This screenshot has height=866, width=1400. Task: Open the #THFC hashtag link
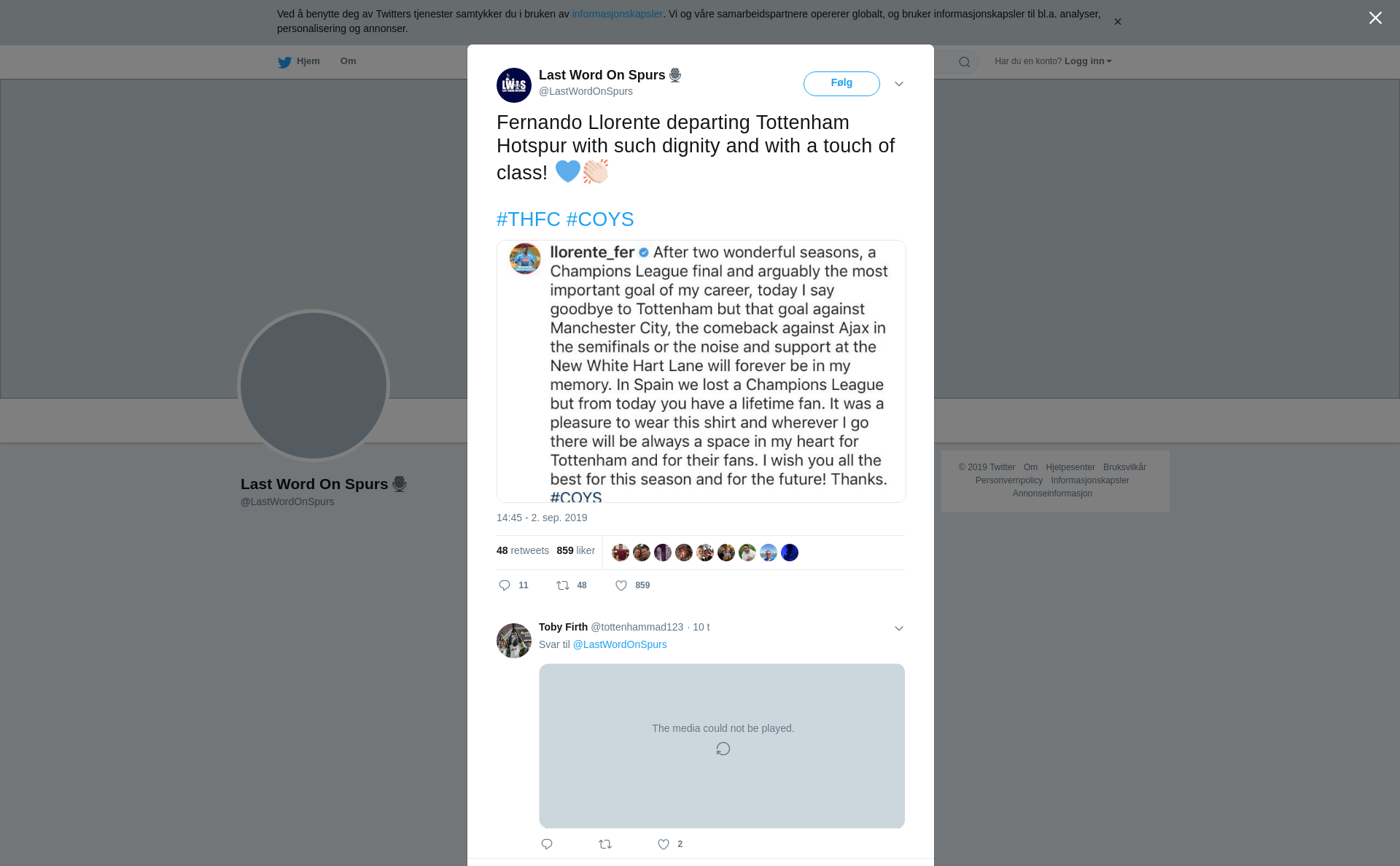click(x=529, y=219)
